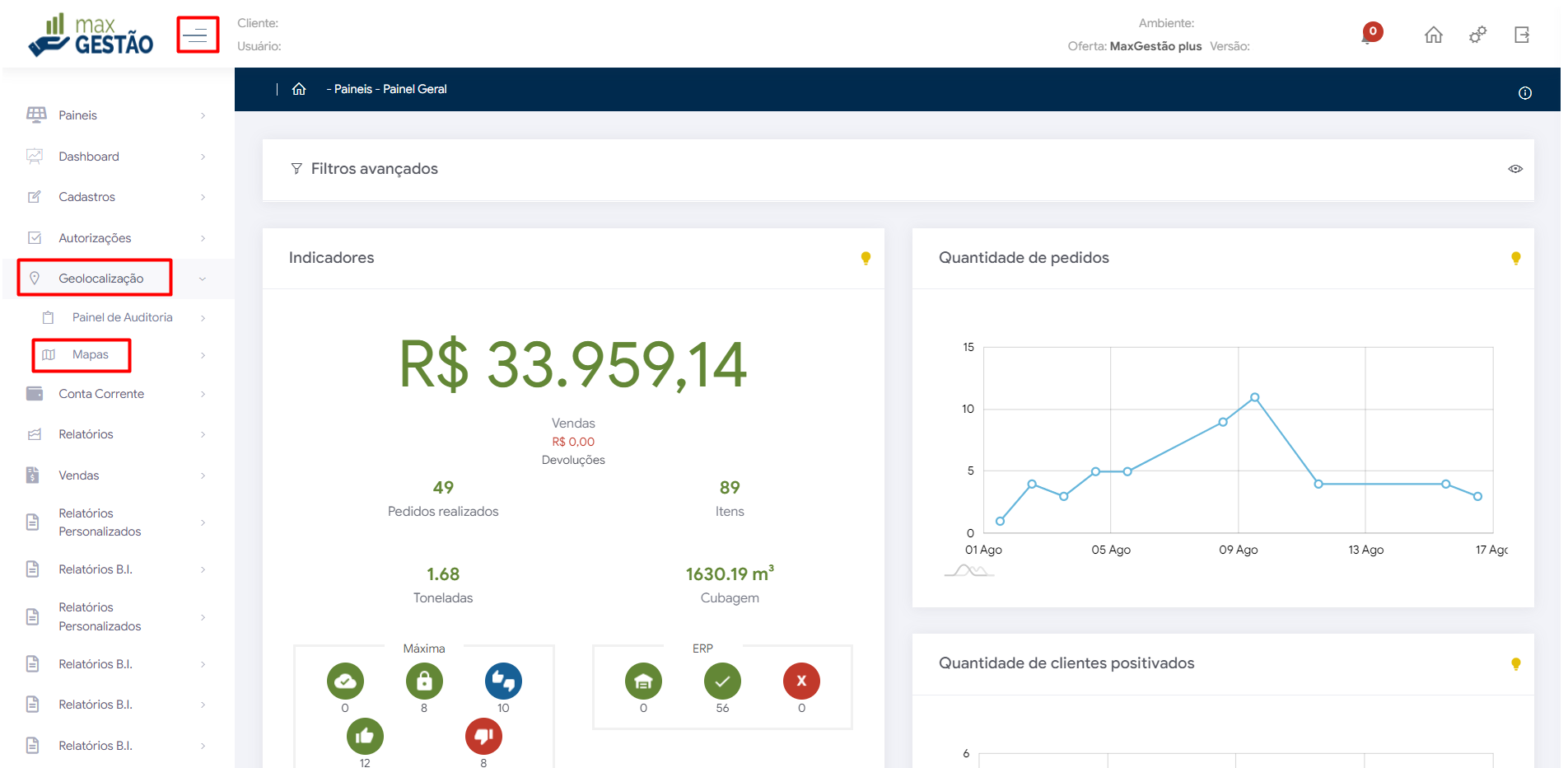The width and height of the screenshot is (1568, 768).
Task: Open the Dashboard sidebar menu
Action: [x=89, y=157]
